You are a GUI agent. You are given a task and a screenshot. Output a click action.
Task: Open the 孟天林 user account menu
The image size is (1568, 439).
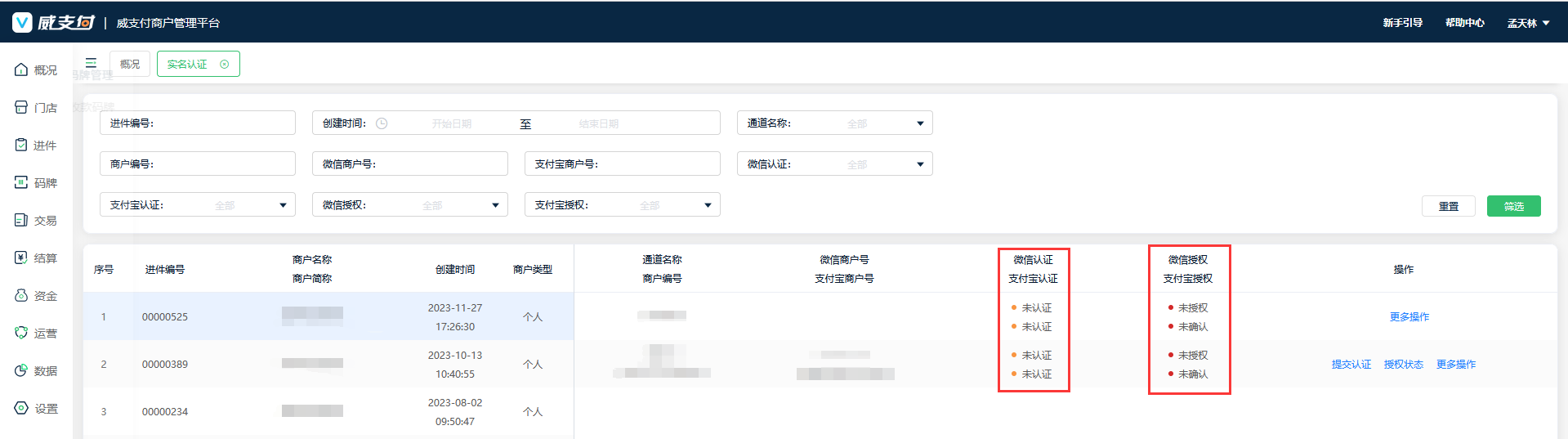pyautogui.click(x=1528, y=23)
